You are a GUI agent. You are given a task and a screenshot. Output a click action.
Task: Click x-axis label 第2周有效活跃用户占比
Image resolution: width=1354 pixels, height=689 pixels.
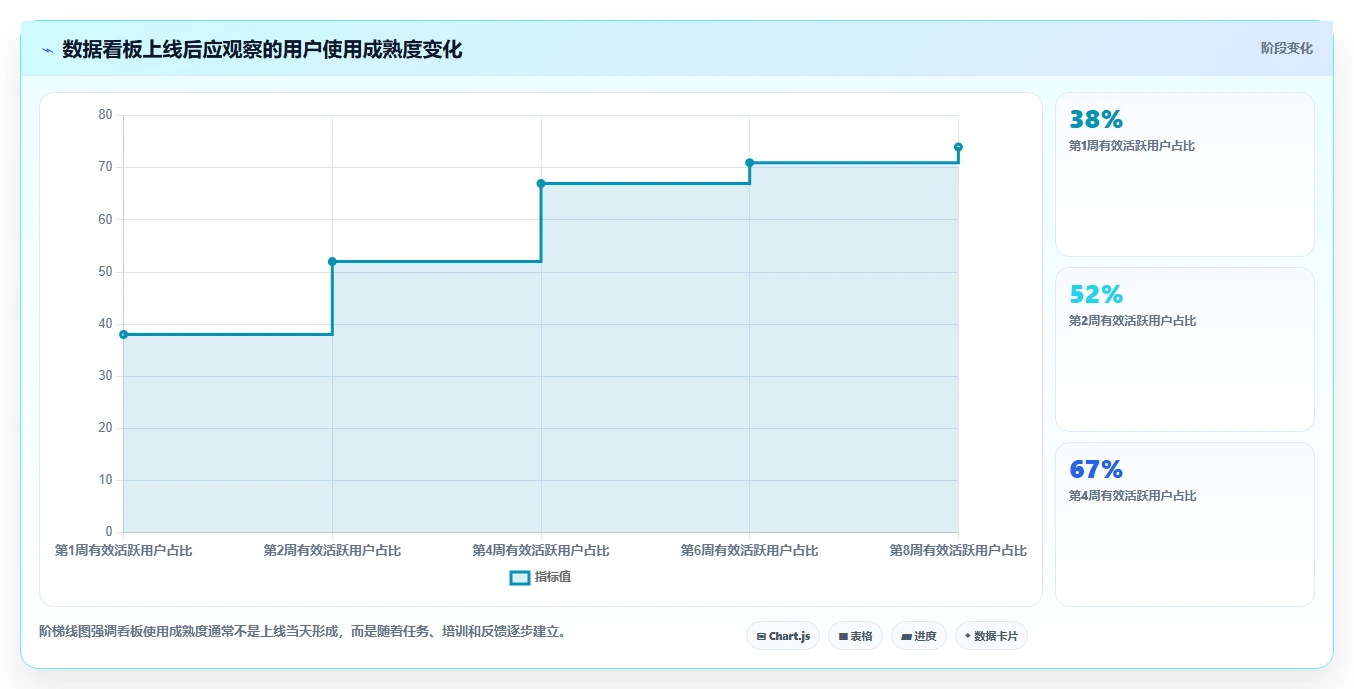coord(332,550)
